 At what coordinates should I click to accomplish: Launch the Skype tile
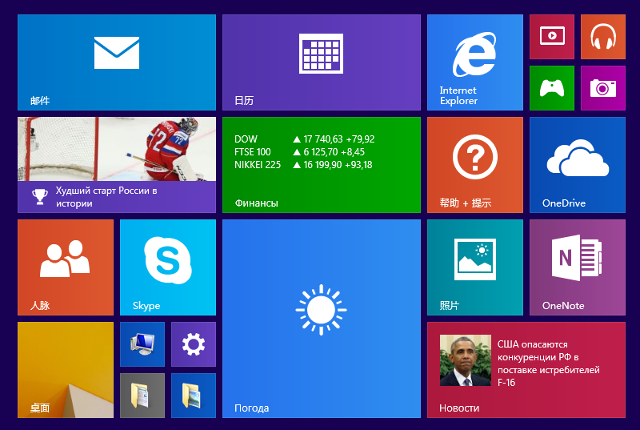168,267
